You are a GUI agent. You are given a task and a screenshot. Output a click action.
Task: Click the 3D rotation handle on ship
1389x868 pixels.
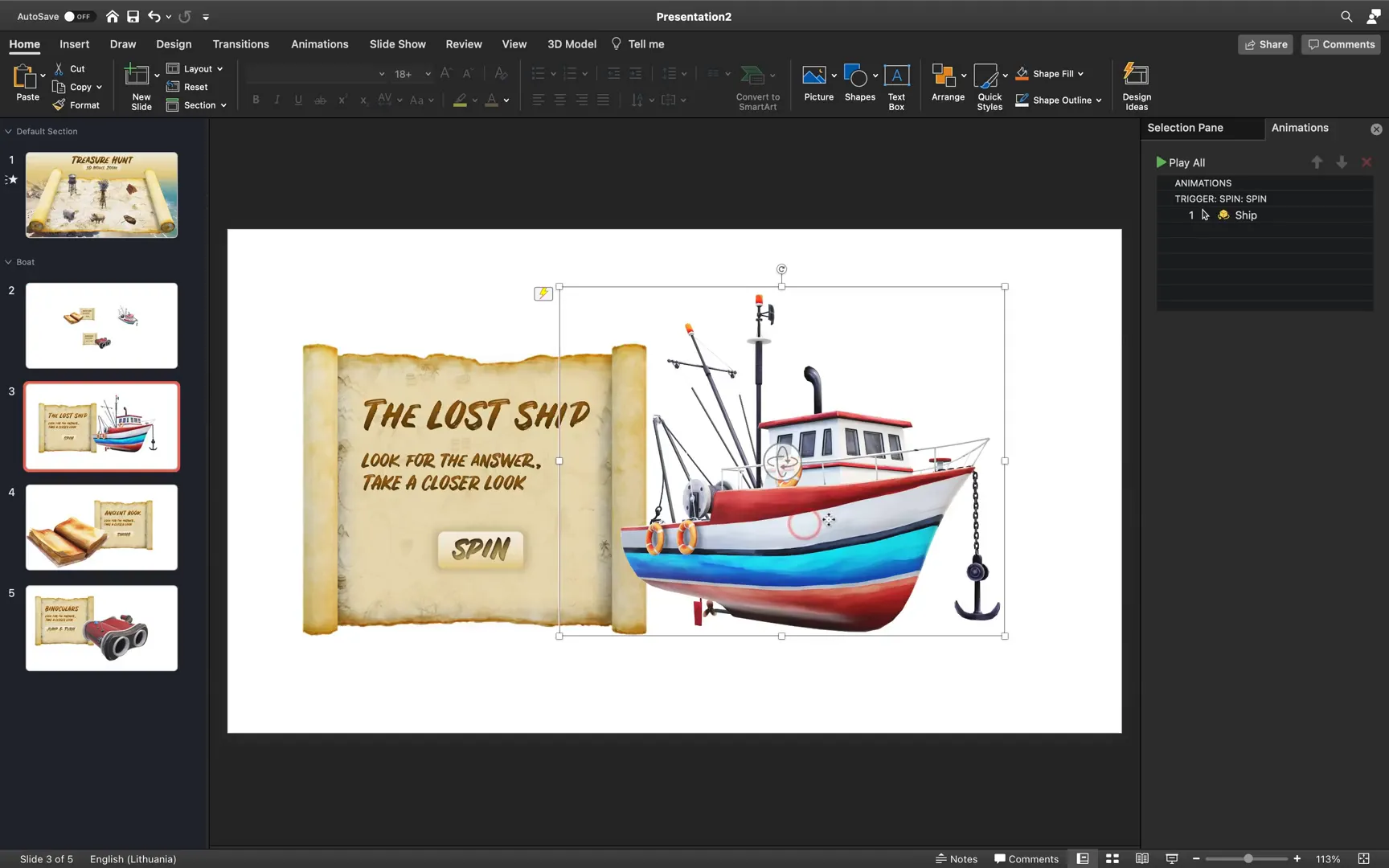tap(782, 462)
